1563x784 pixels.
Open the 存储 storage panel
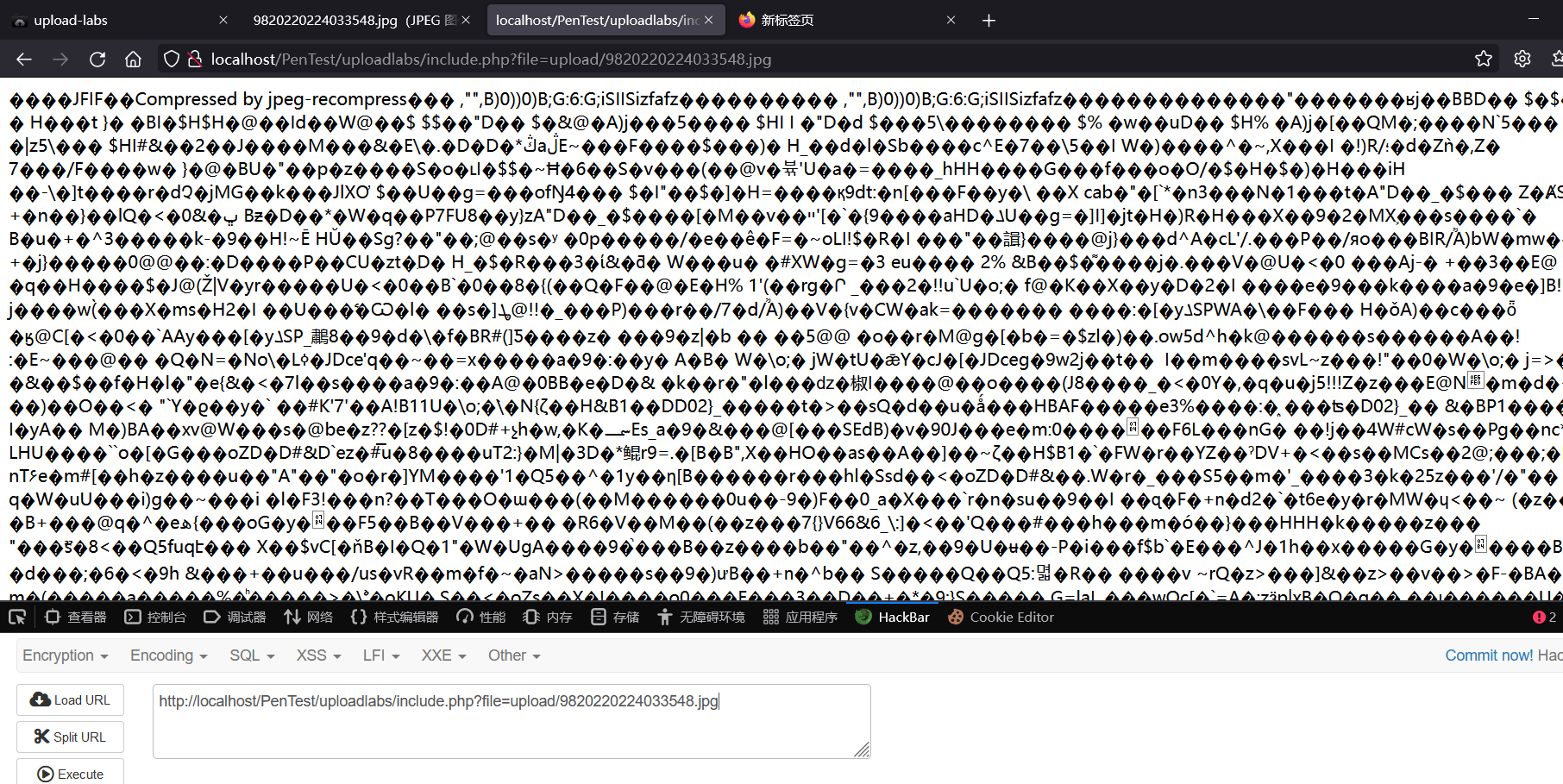tap(615, 617)
